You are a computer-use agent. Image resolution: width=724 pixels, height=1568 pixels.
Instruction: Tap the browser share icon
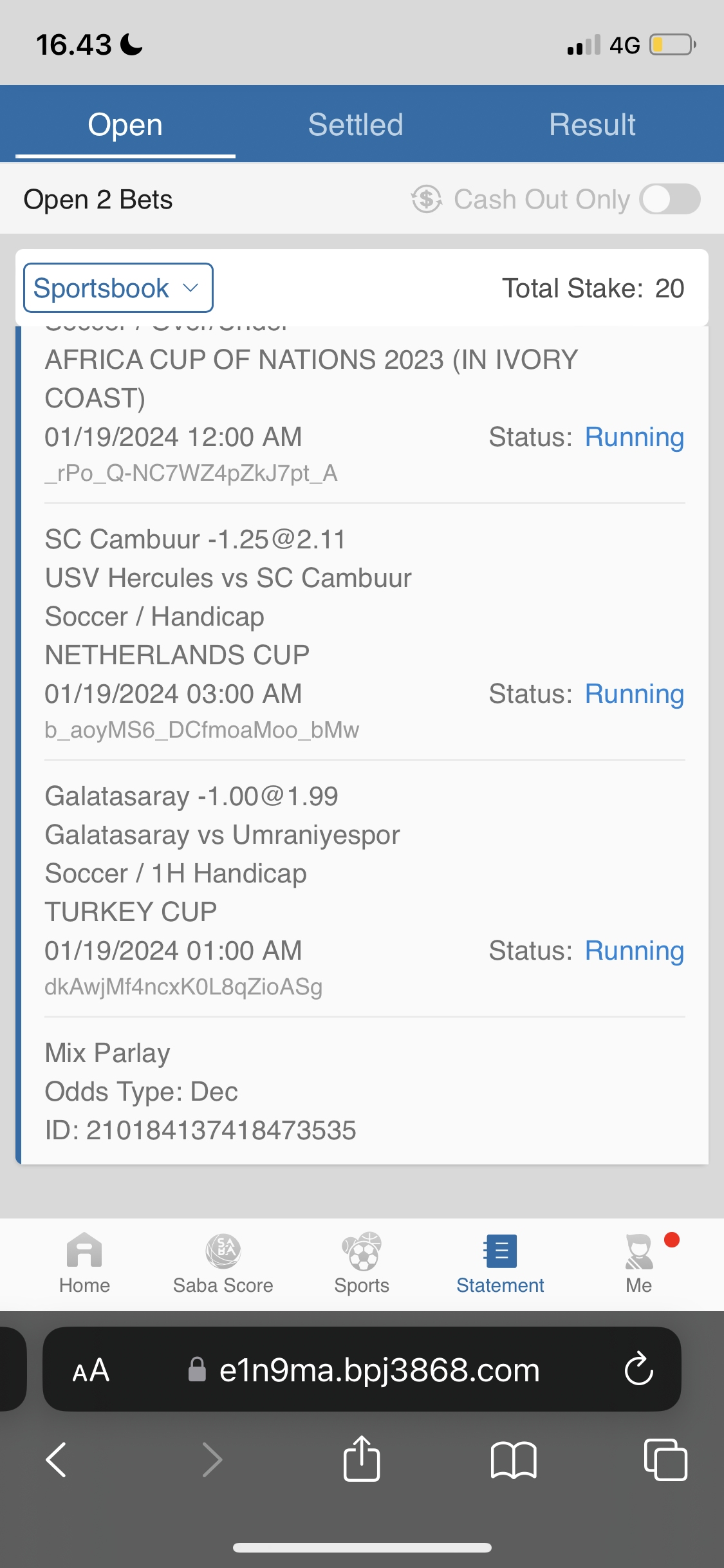coord(362,1459)
